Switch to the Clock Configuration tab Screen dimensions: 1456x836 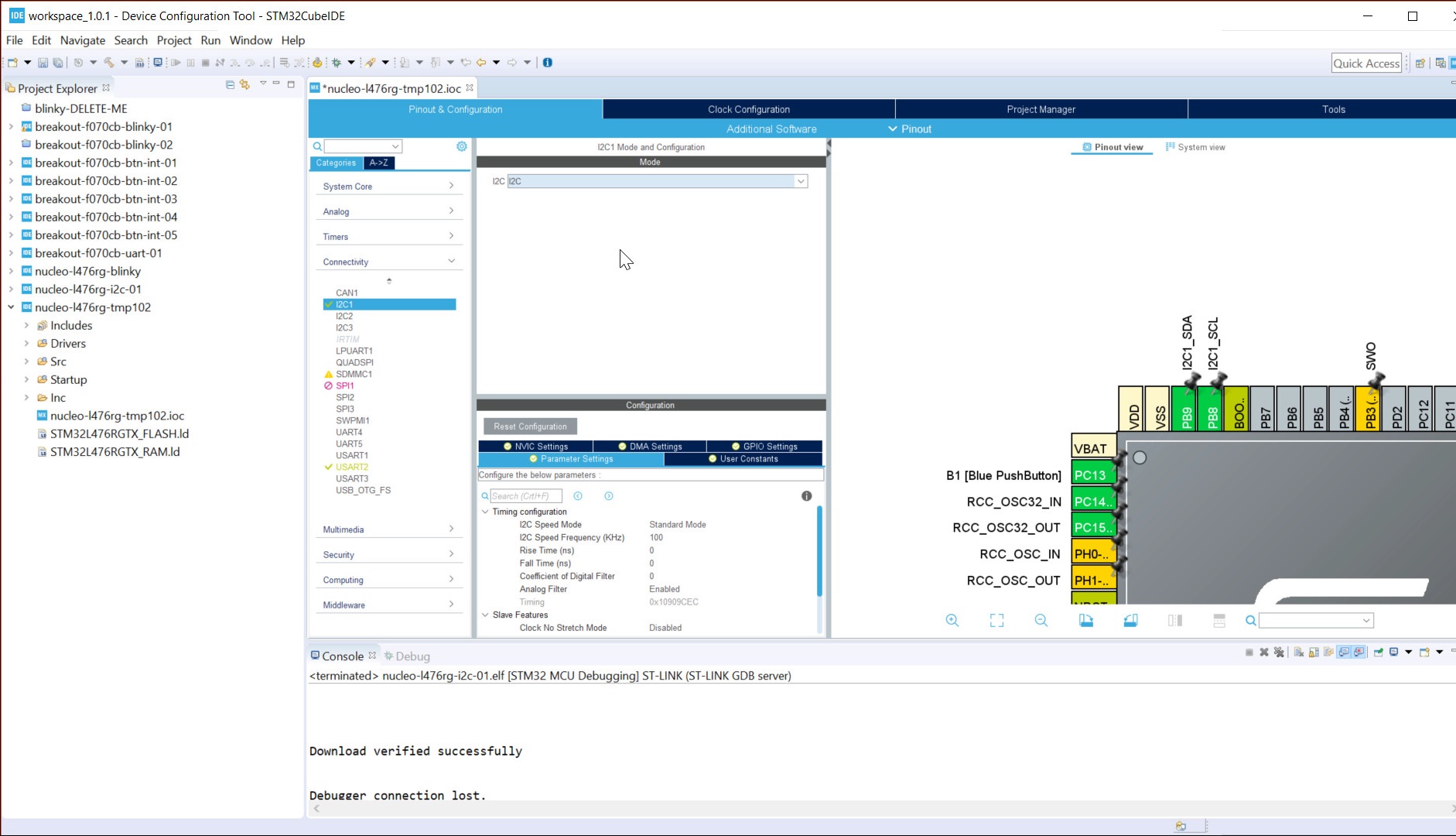[749, 109]
